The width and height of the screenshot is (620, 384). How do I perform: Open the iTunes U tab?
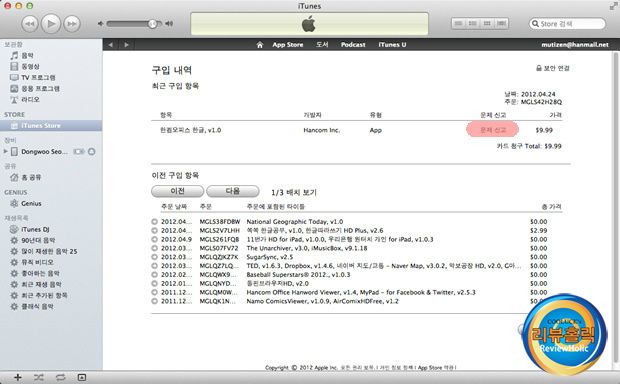(392, 45)
